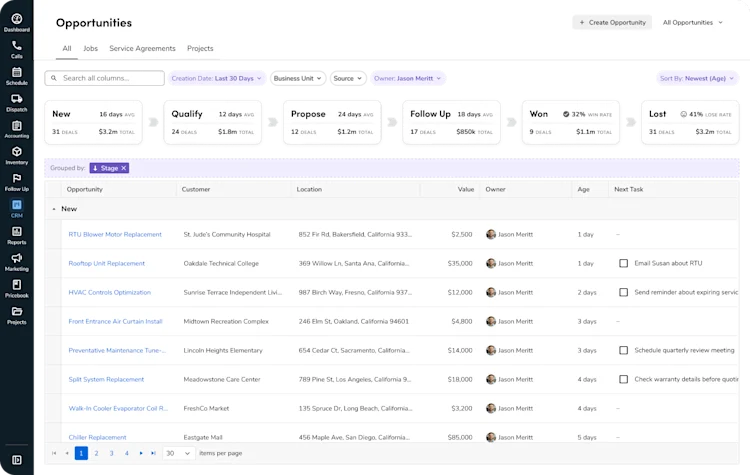Select the CRM sidebar icon
750x475 pixels.
17,205
